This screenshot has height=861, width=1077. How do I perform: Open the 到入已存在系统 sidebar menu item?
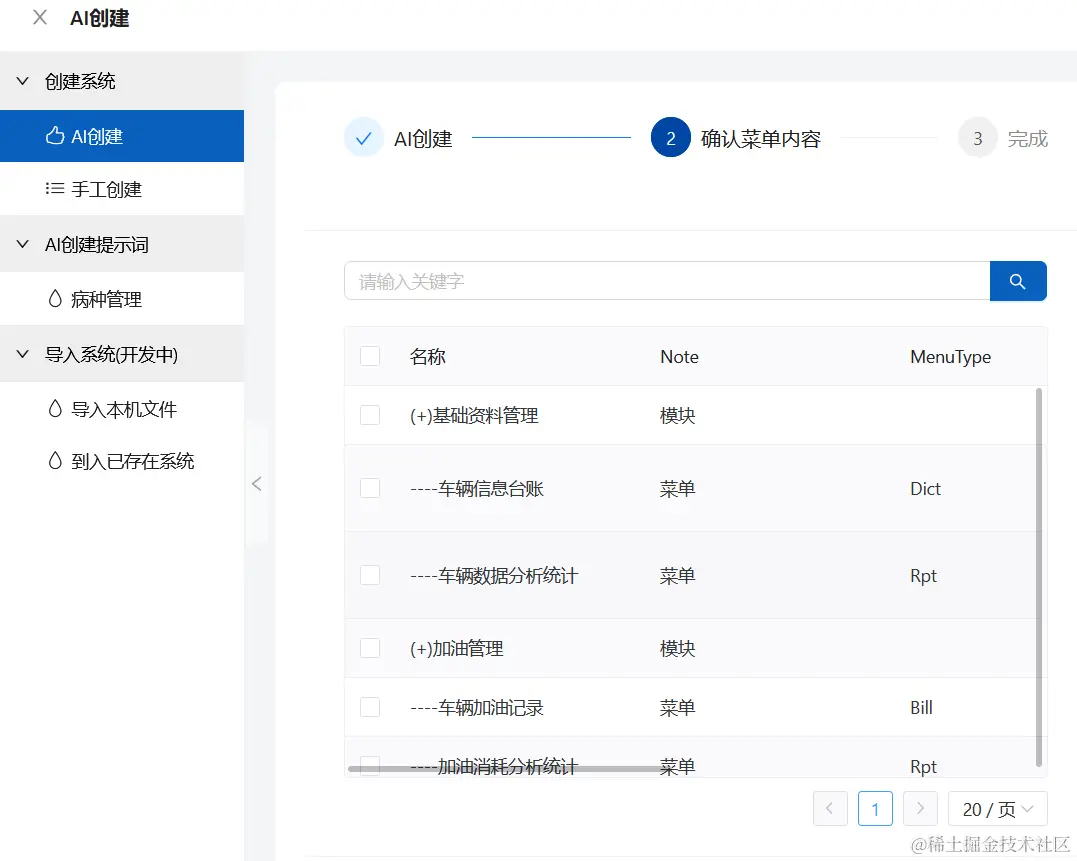(x=122, y=461)
